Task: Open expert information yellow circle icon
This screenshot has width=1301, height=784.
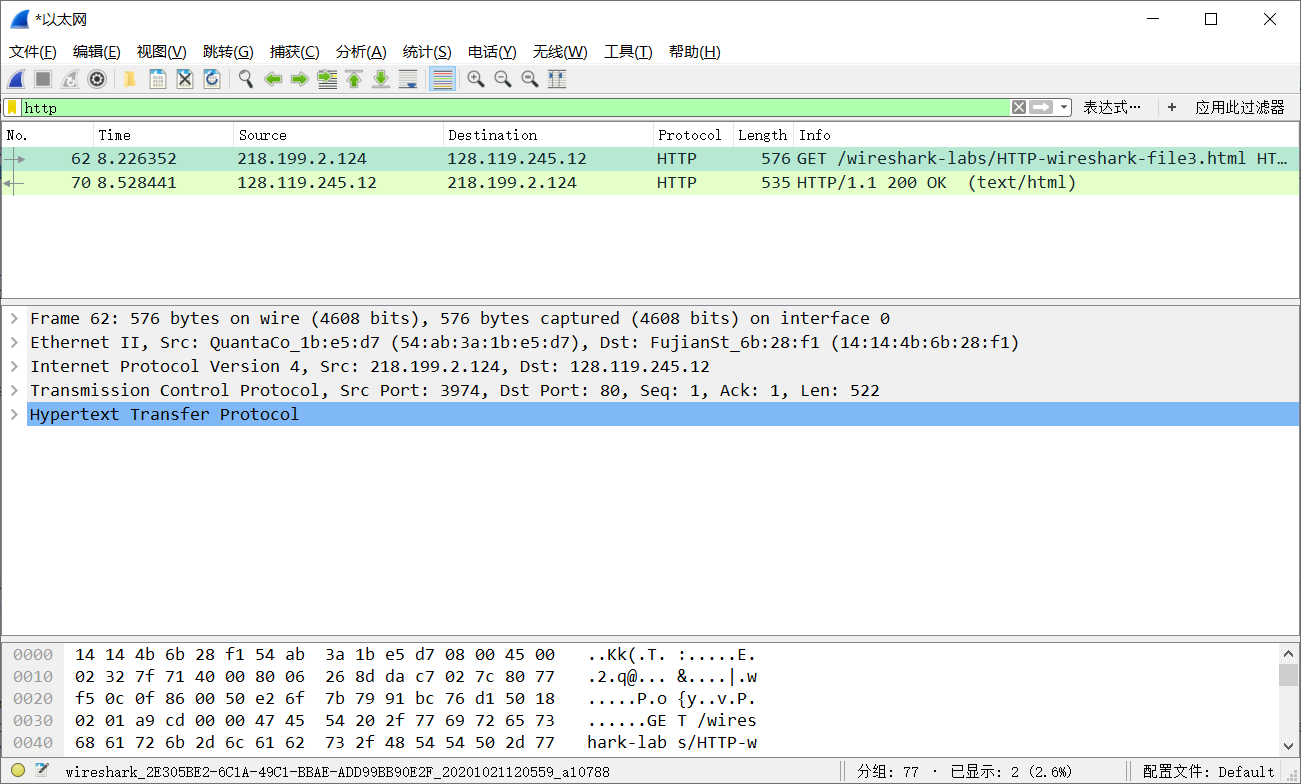Action: point(18,771)
